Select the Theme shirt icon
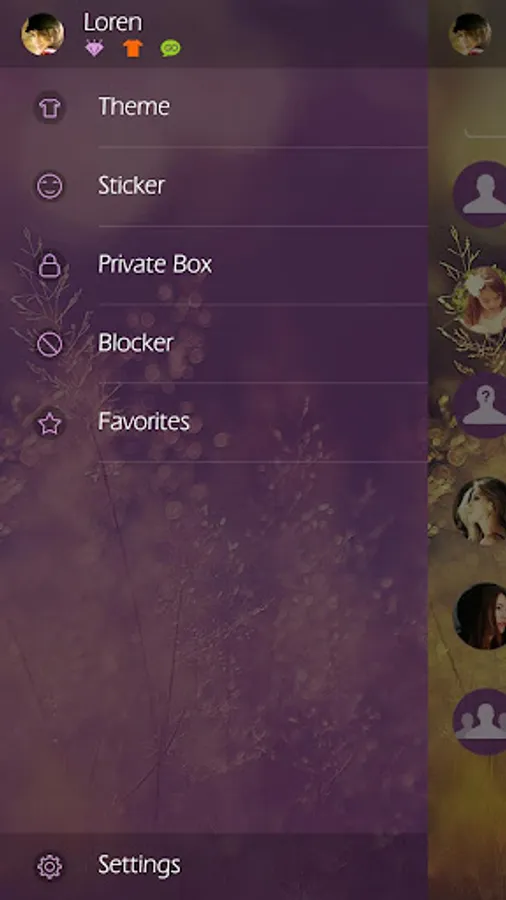506x900 pixels. click(x=49, y=107)
